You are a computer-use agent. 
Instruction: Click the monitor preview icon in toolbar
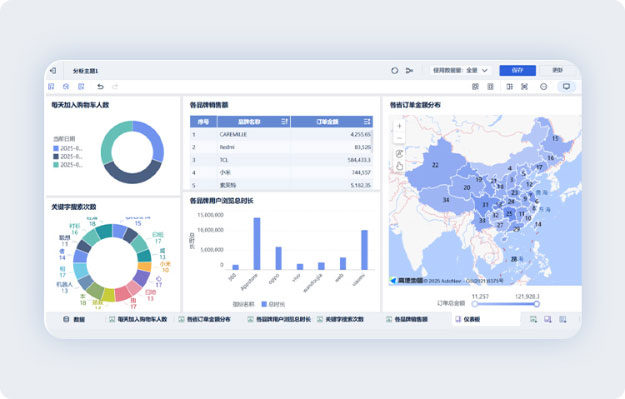pos(566,86)
